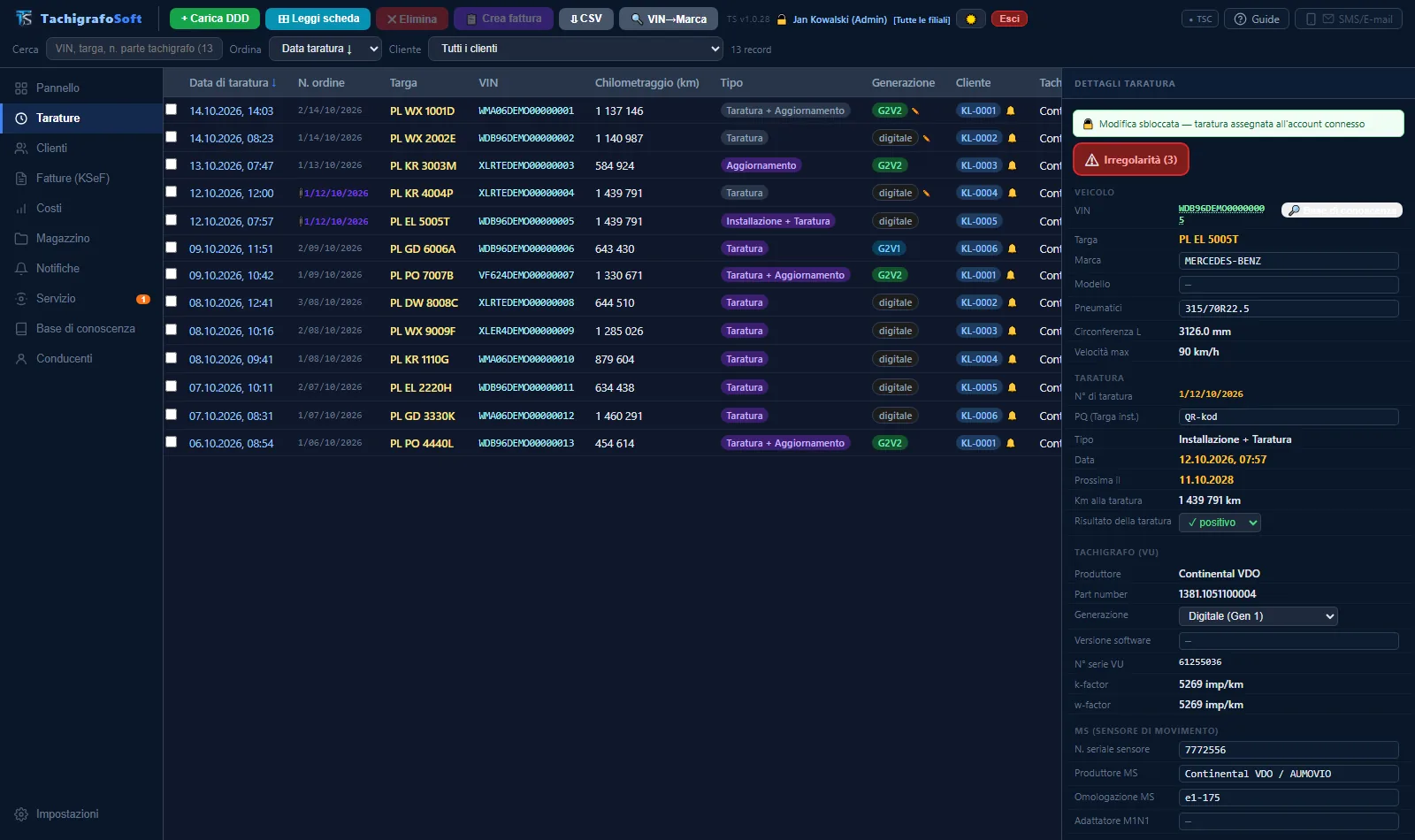1415x840 pixels.
Task: Click the CSV export button
Action: click(586, 19)
